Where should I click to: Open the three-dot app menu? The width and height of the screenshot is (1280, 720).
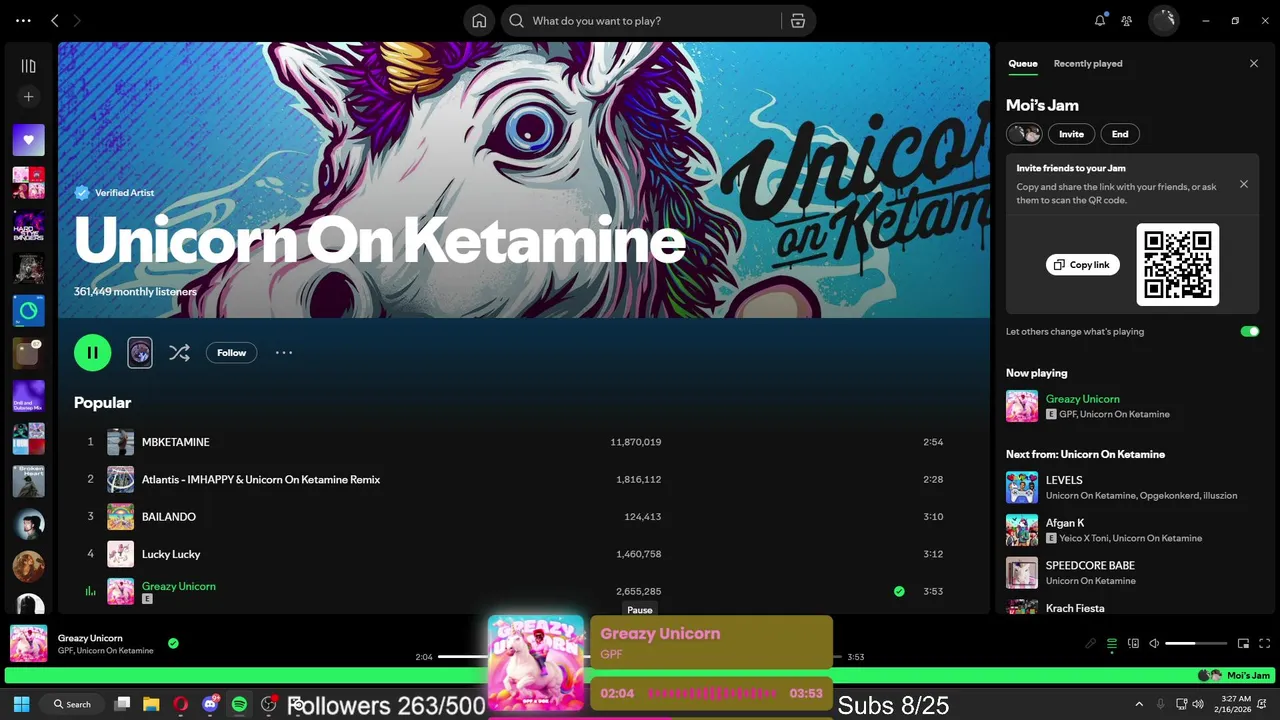pos(23,20)
